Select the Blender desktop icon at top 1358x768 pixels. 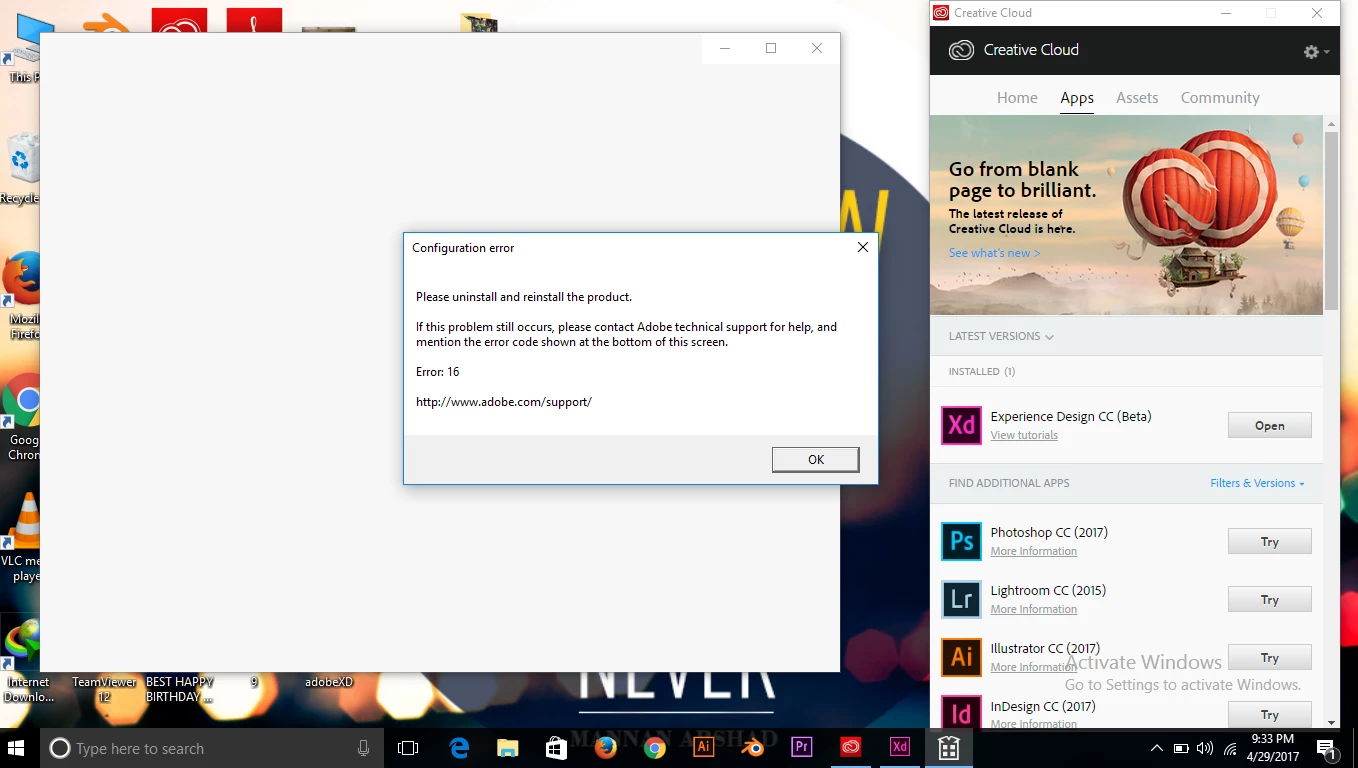click(105, 22)
